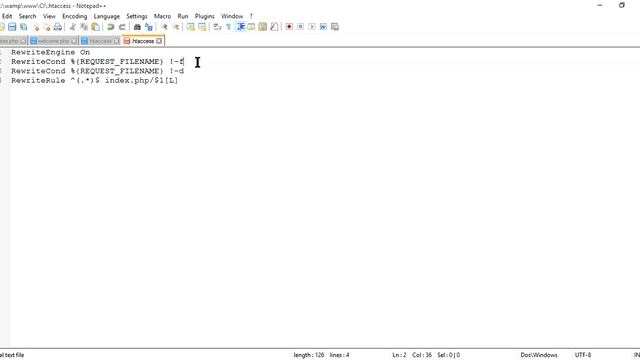Toggle the Word Wrap toolbar icon
Viewport: 640px width, 360px height.
click(217, 27)
